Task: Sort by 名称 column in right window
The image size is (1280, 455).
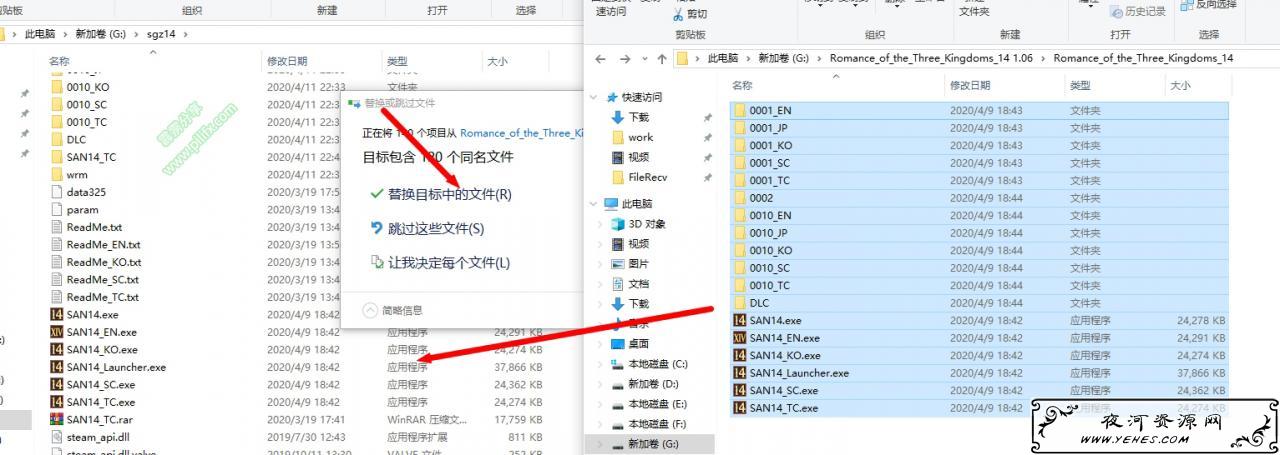Action: [742, 85]
